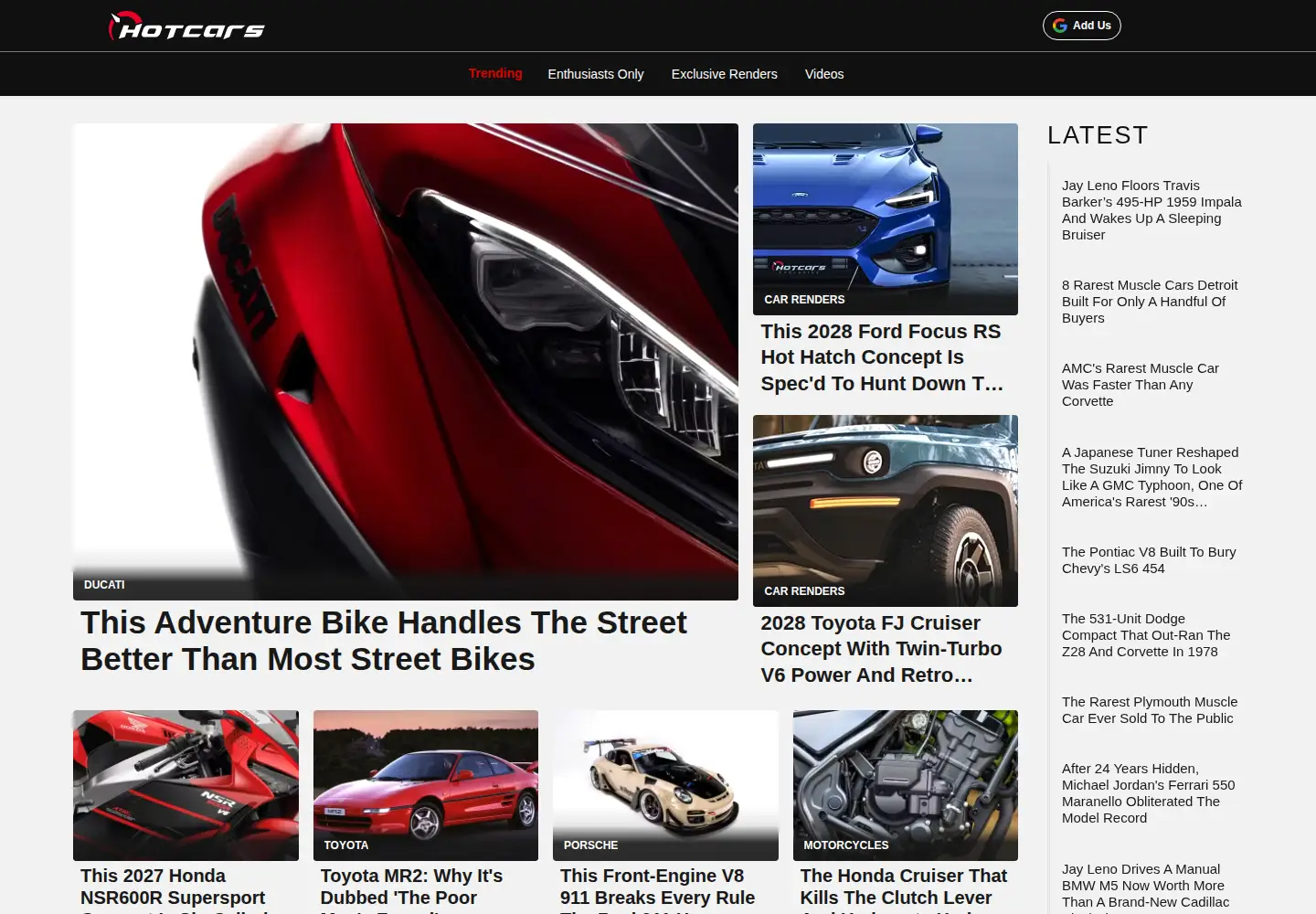Open the blue Ford Focus RS thumbnail

click(x=886, y=219)
